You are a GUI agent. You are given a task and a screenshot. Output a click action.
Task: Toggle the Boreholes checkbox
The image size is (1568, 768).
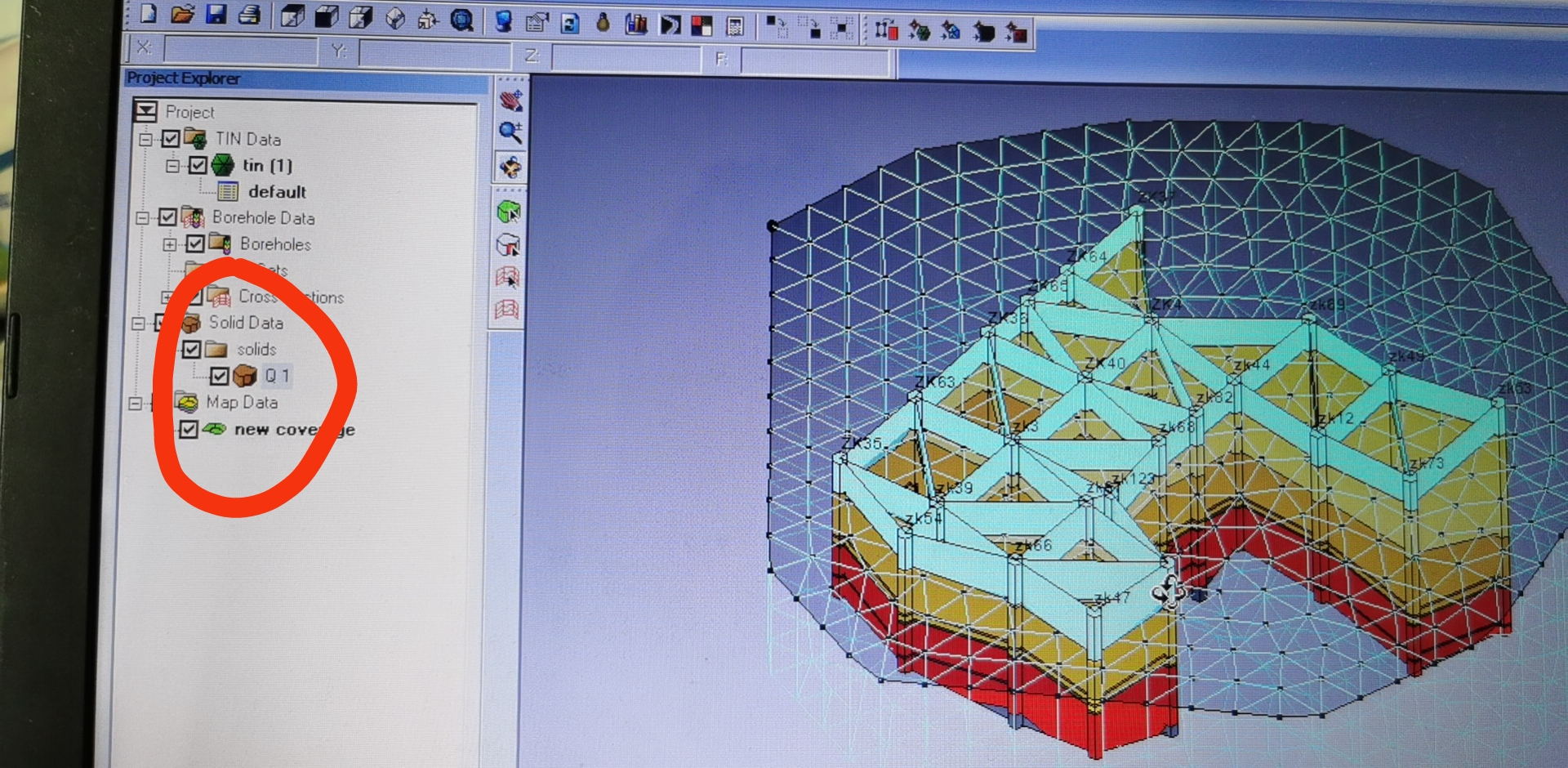(195, 243)
